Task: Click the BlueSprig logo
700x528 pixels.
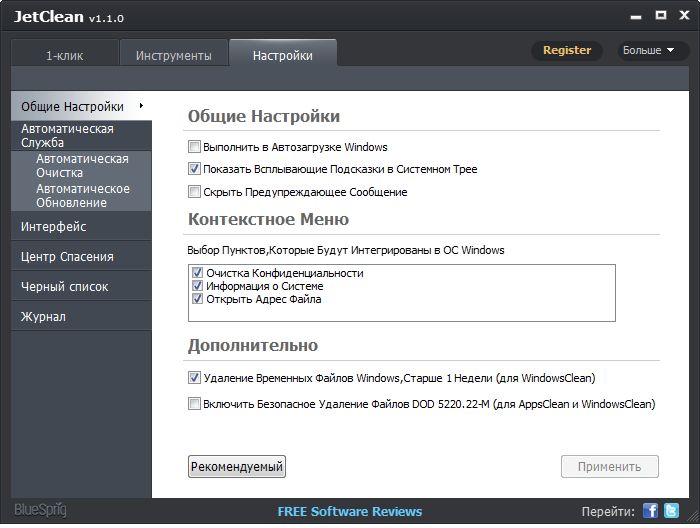Action: (x=40, y=511)
